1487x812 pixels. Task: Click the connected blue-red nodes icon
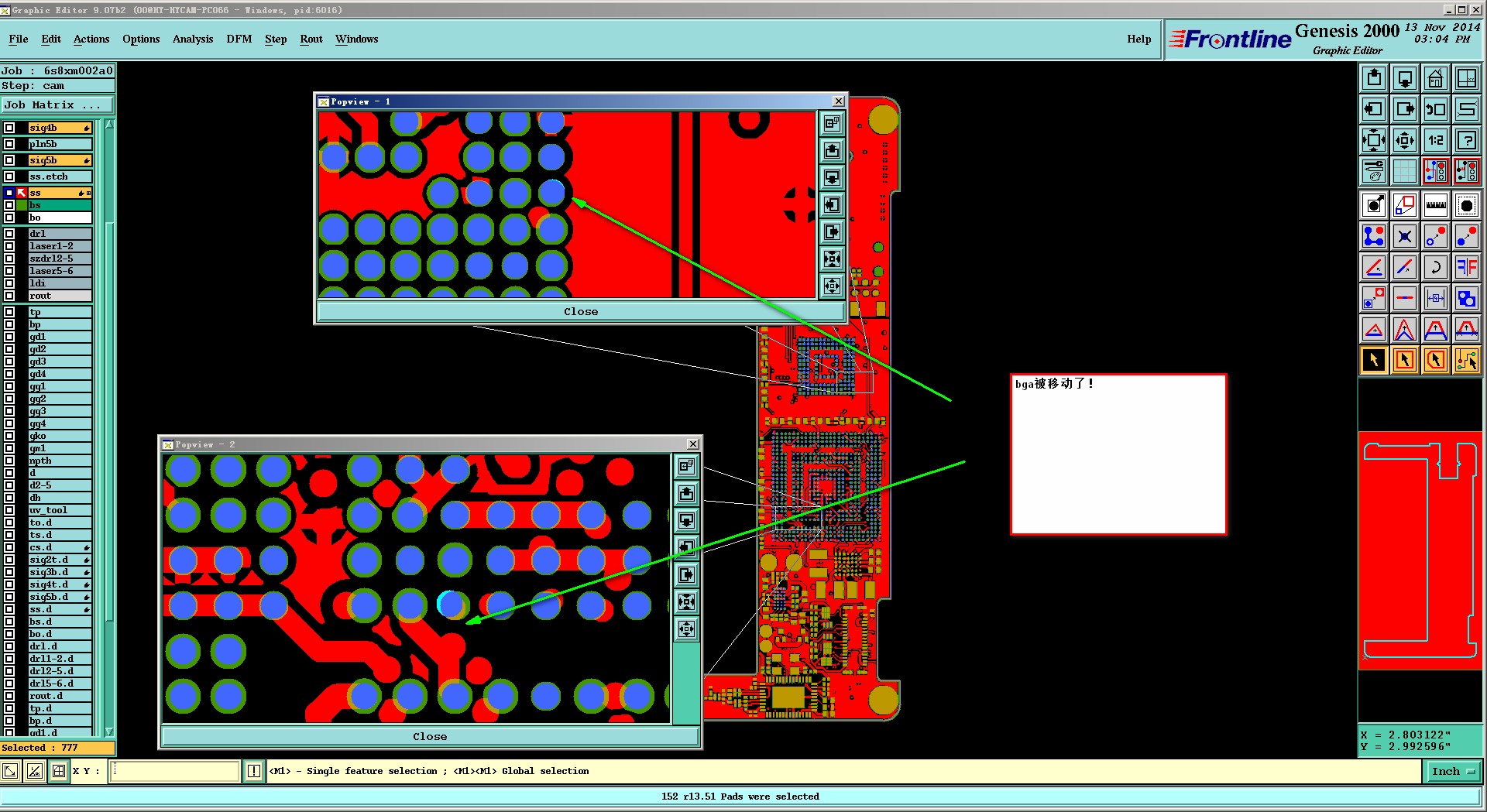[x=1374, y=237]
